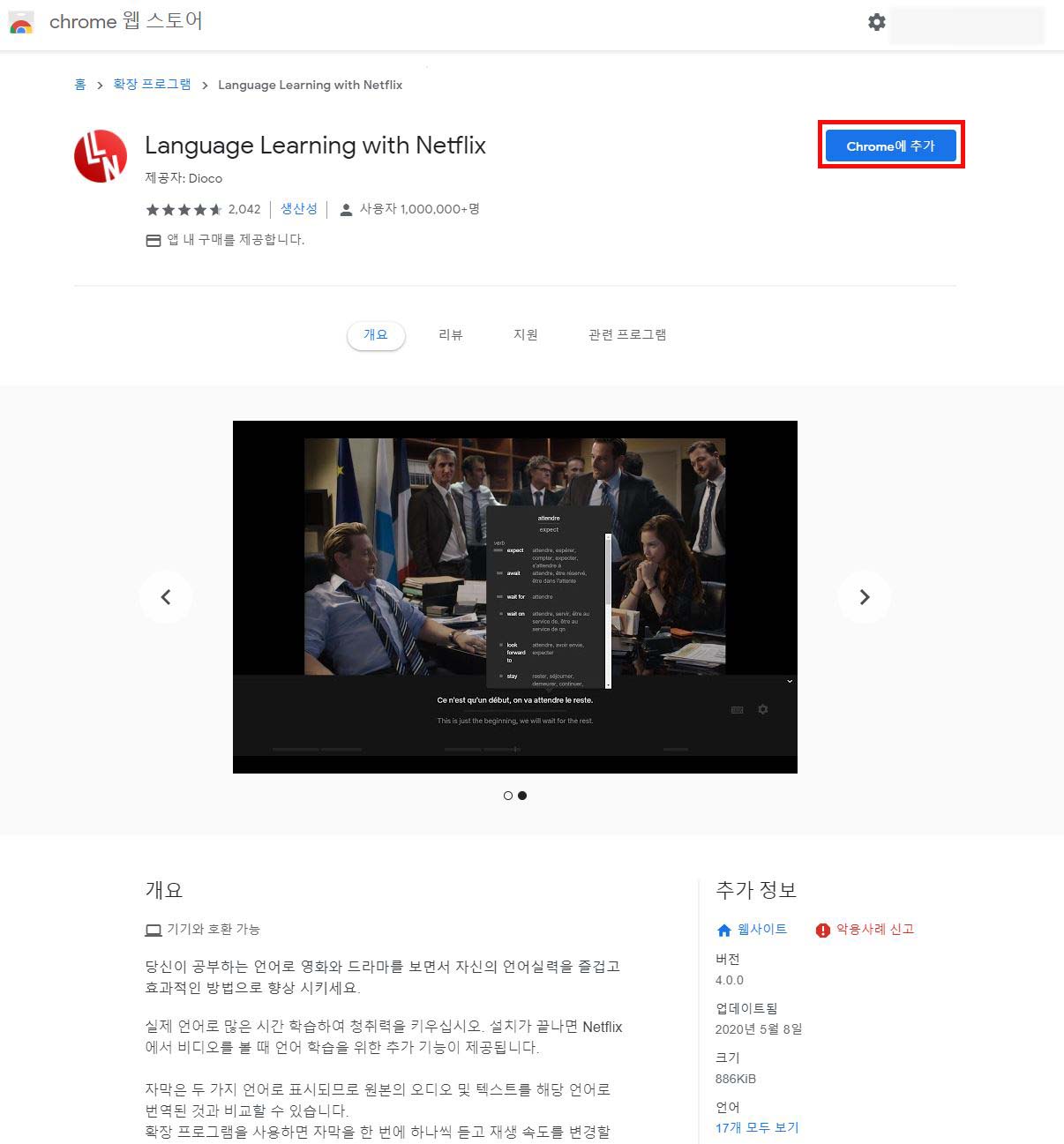The height and width of the screenshot is (1144, 1064).
Task: Click the 추가 정보 heading
Action: [756, 890]
